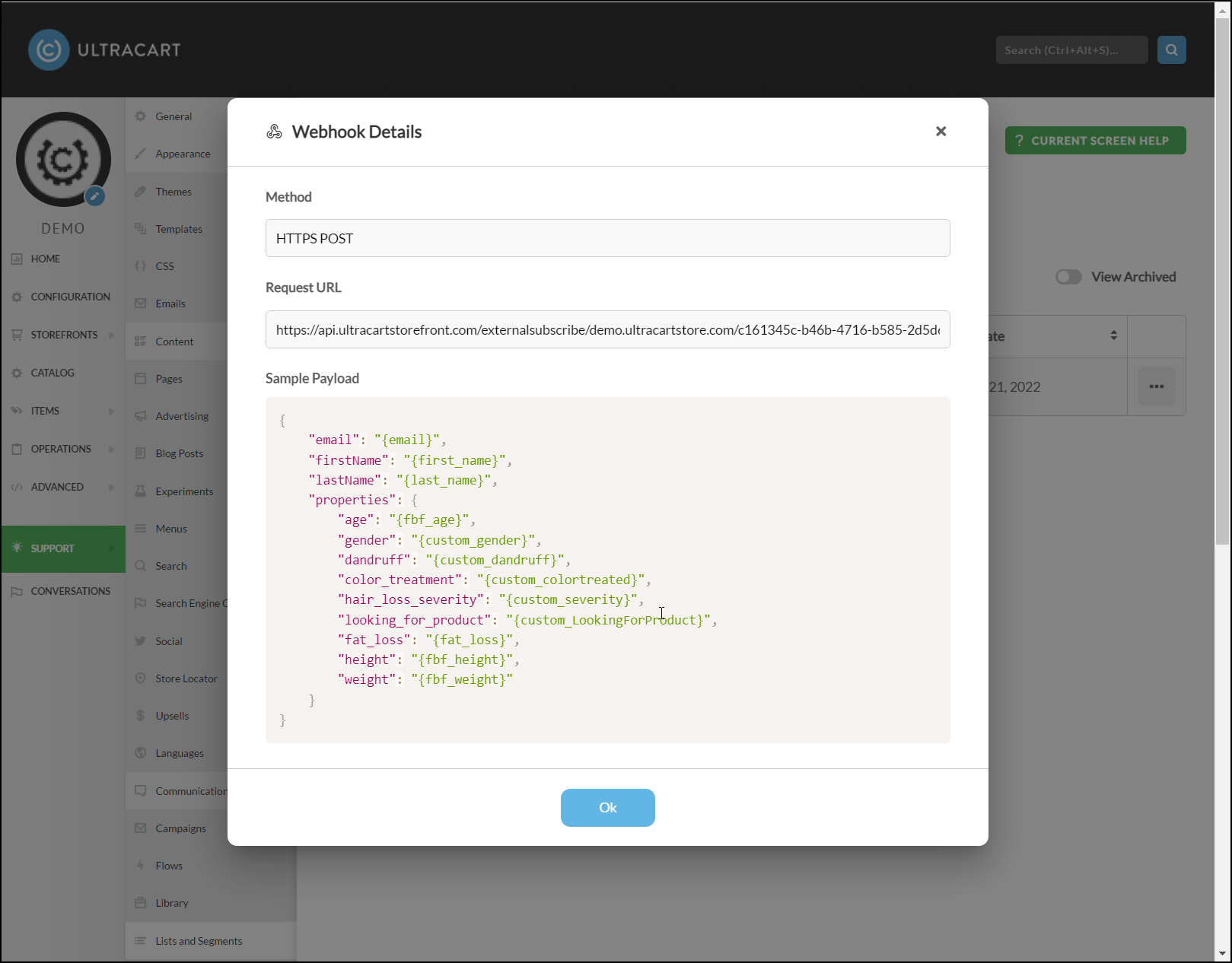Click the Request URL field
Viewport: 1232px width, 963px height.
(x=607, y=329)
